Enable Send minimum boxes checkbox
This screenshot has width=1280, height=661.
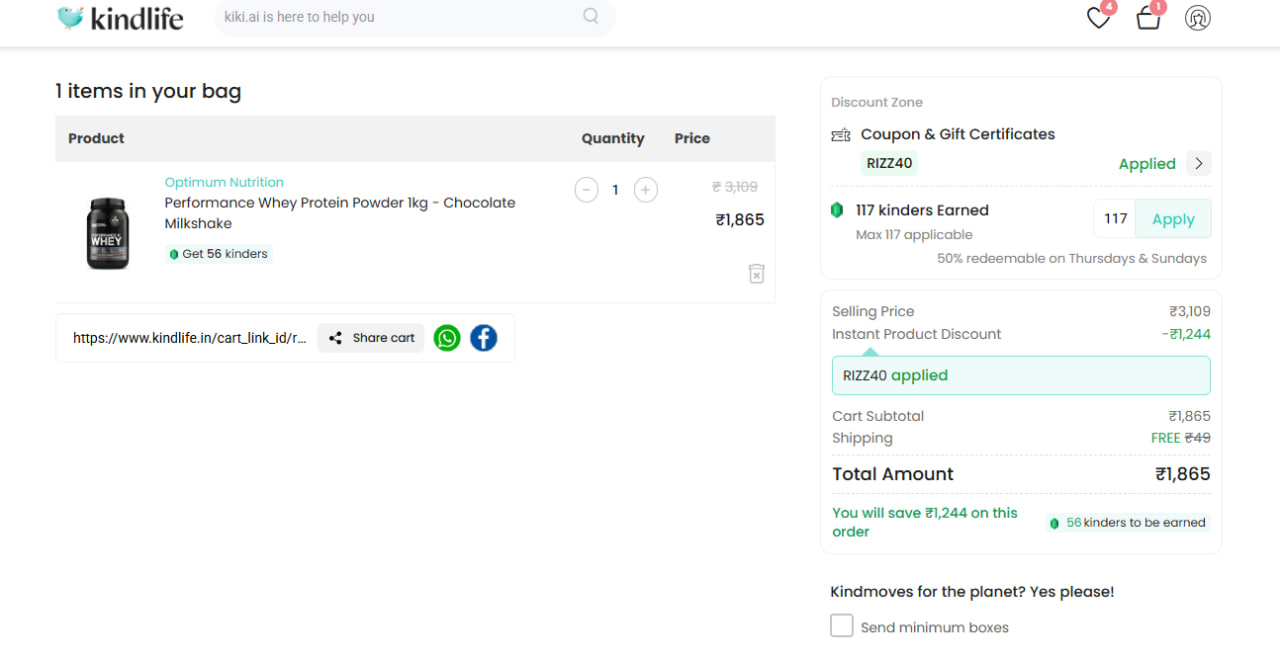pyautogui.click(x=842, y=626)
